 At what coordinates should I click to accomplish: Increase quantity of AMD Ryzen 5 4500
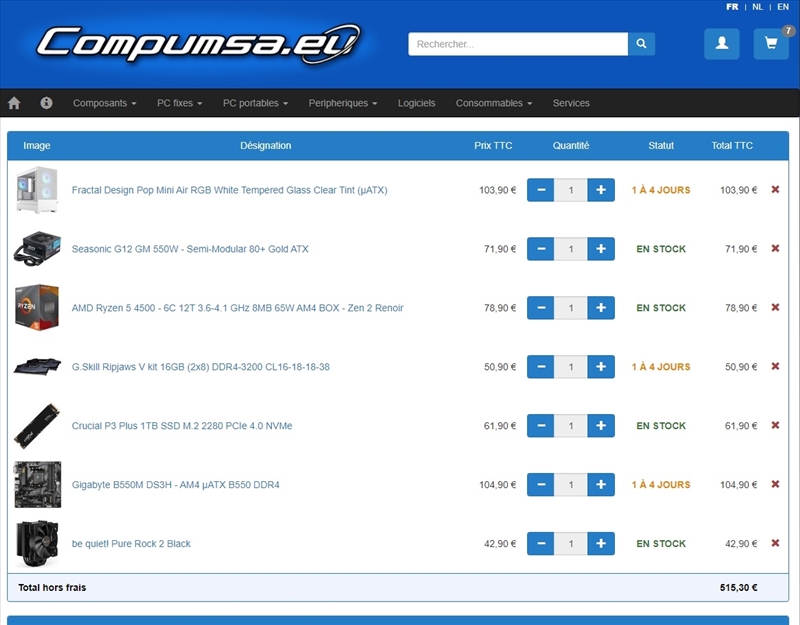(x=601, y=308)
